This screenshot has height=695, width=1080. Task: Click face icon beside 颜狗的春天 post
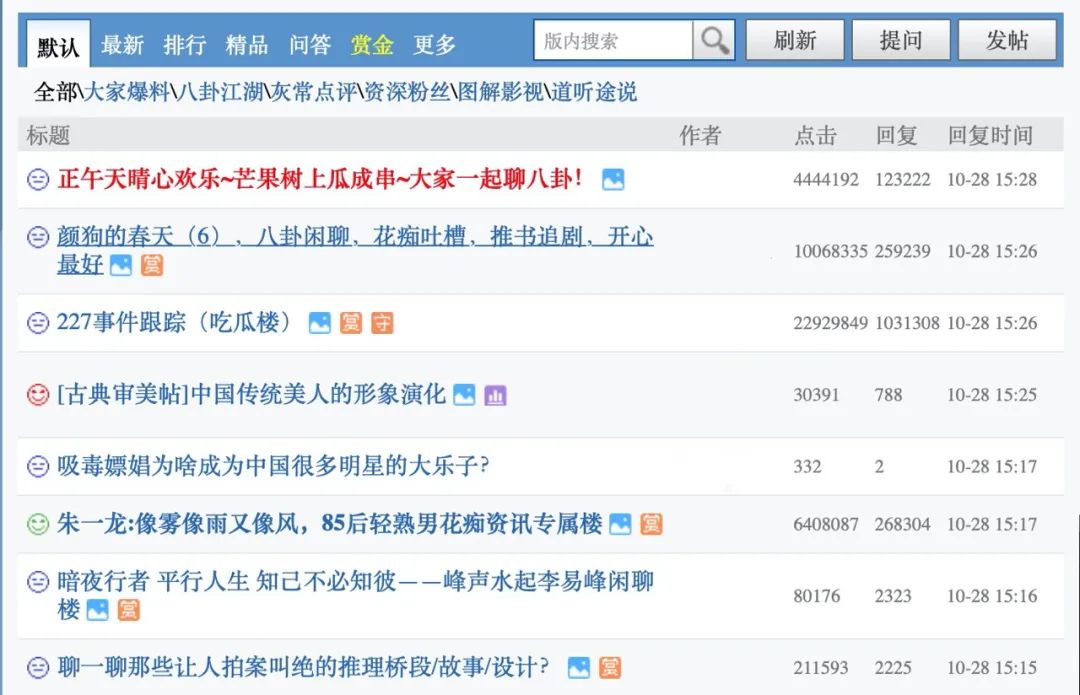click(38, 237)
